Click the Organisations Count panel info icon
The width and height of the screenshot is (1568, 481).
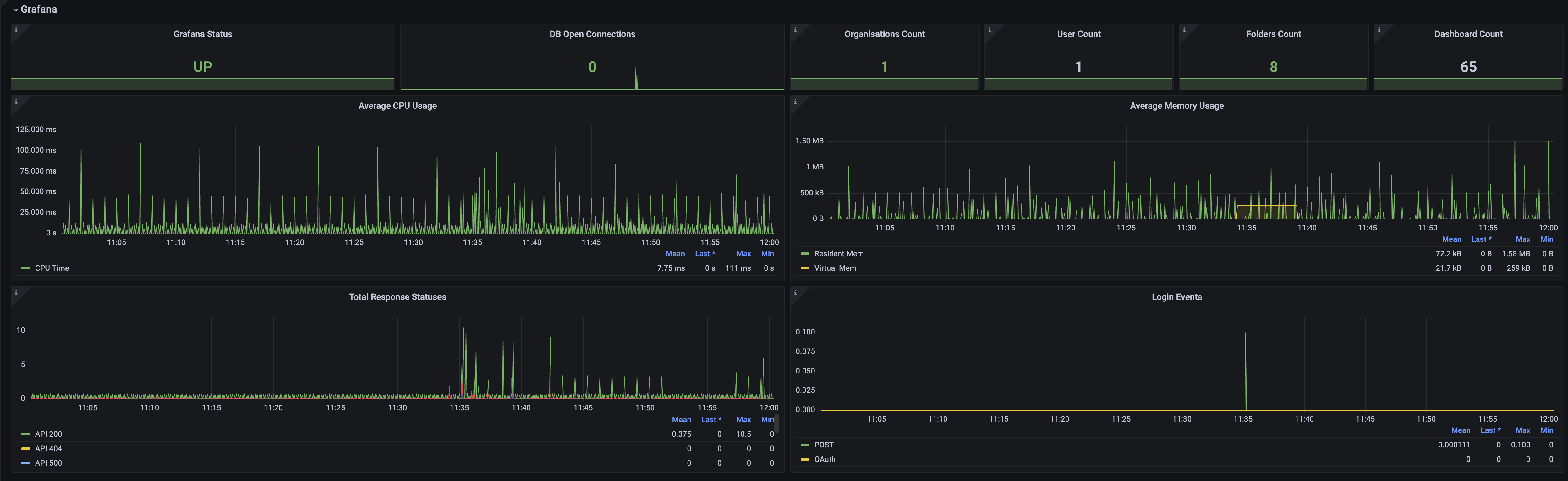tap(795, 30)
